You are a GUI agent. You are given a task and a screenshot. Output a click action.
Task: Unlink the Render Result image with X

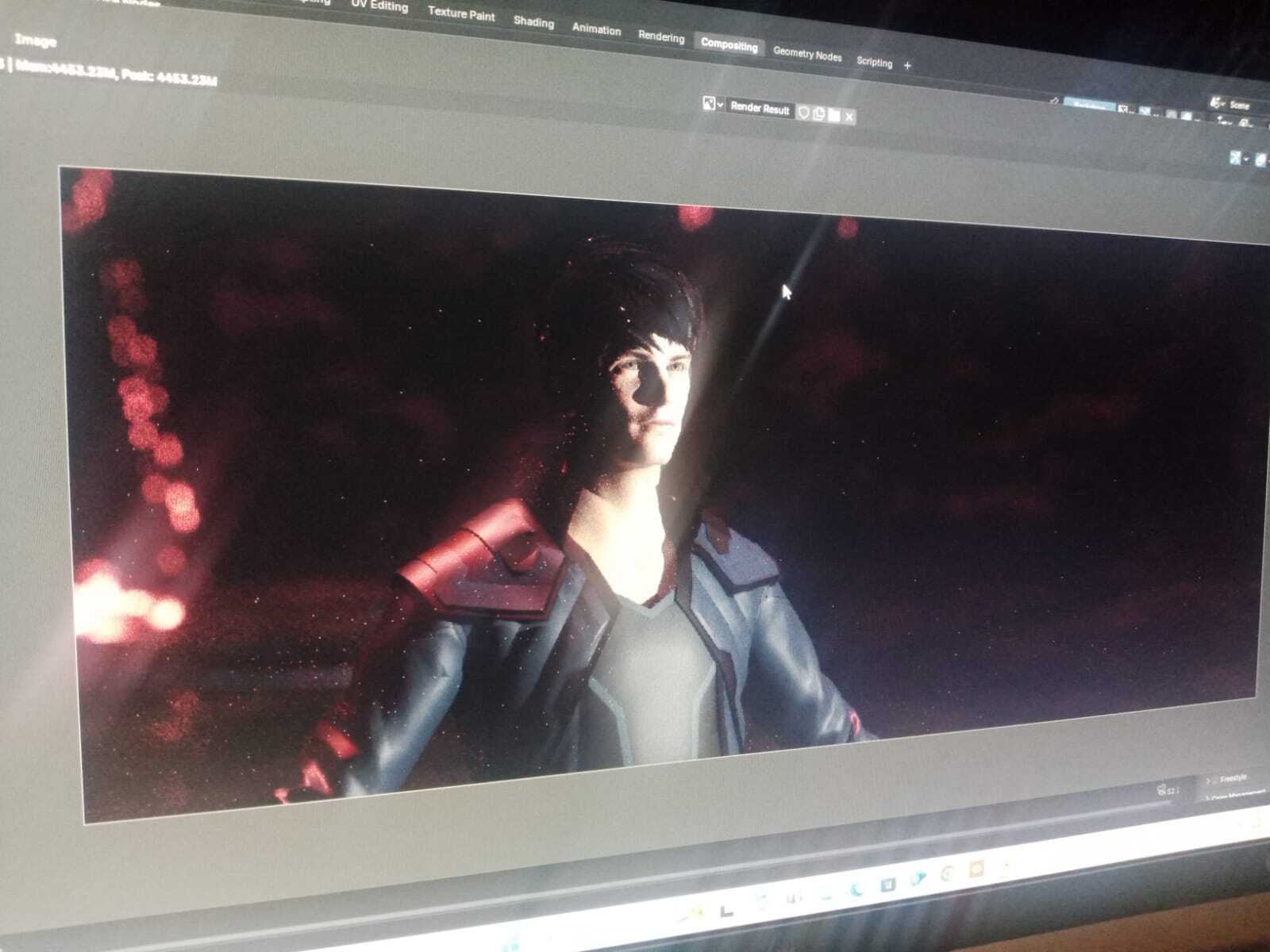click(849, 117)
